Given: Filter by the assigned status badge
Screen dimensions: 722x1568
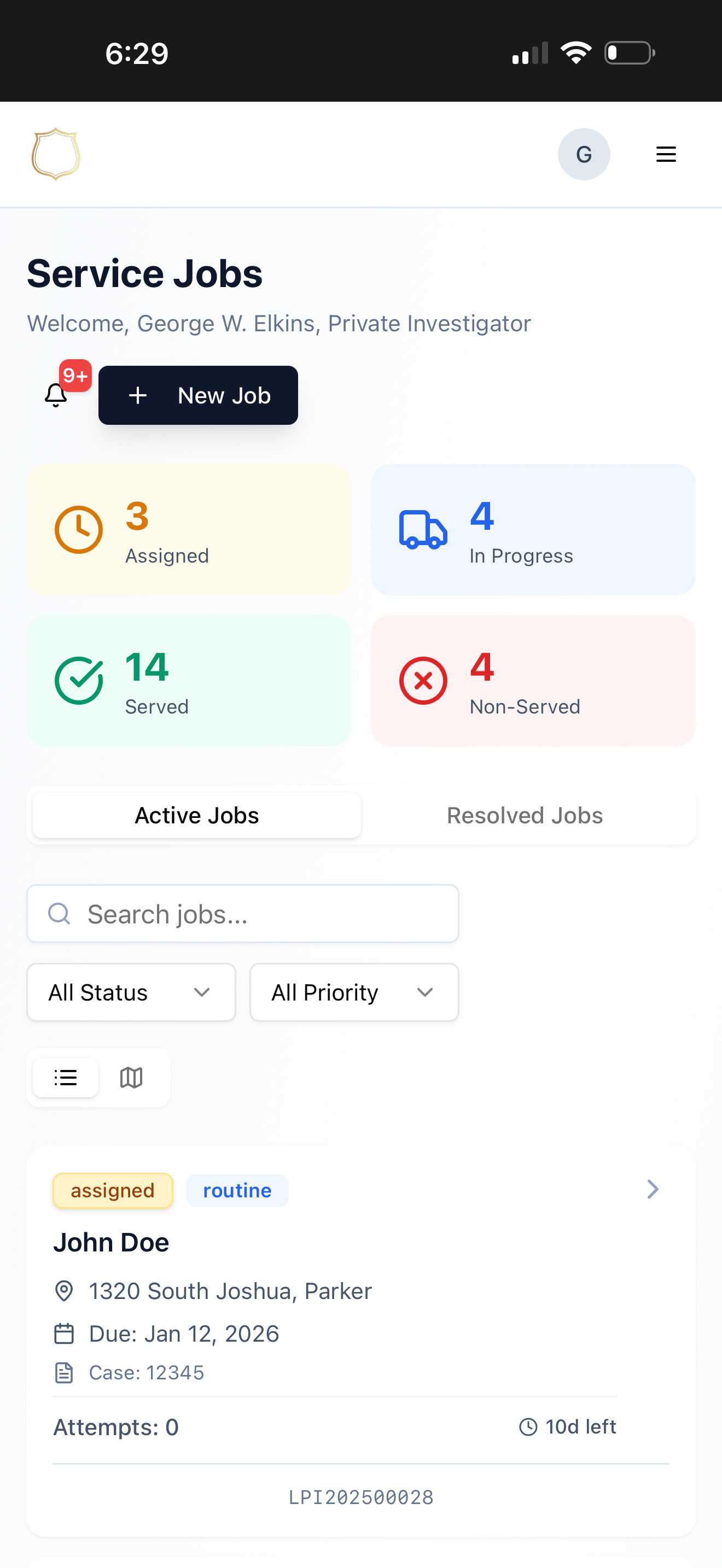Looking at the screenshot, I should [x=113, y=1191].
